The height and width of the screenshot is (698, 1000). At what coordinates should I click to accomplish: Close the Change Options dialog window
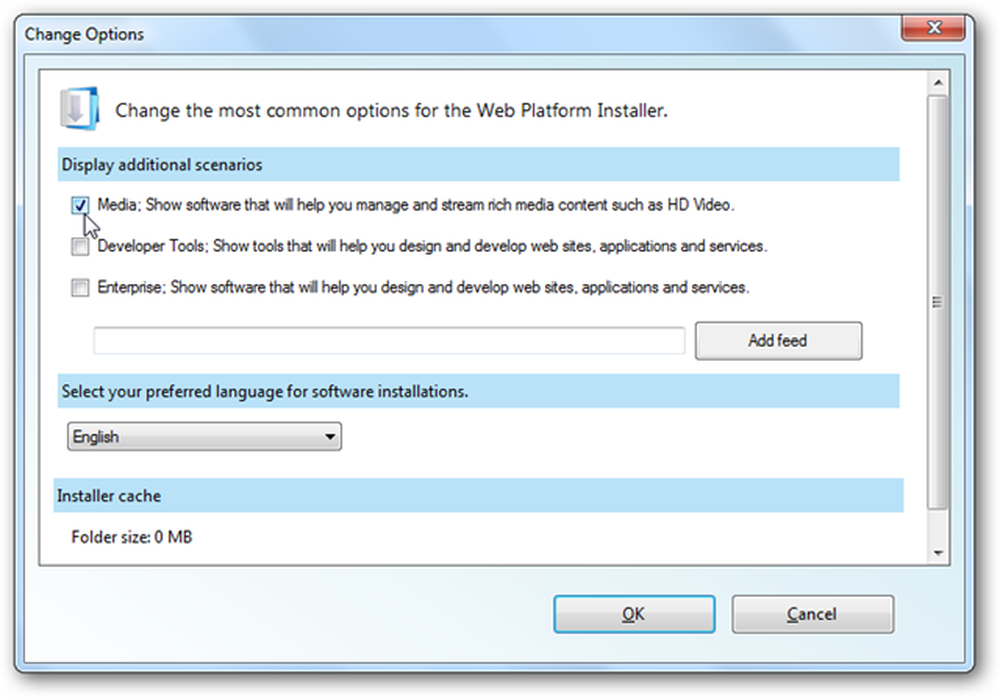tap(933, 27)
